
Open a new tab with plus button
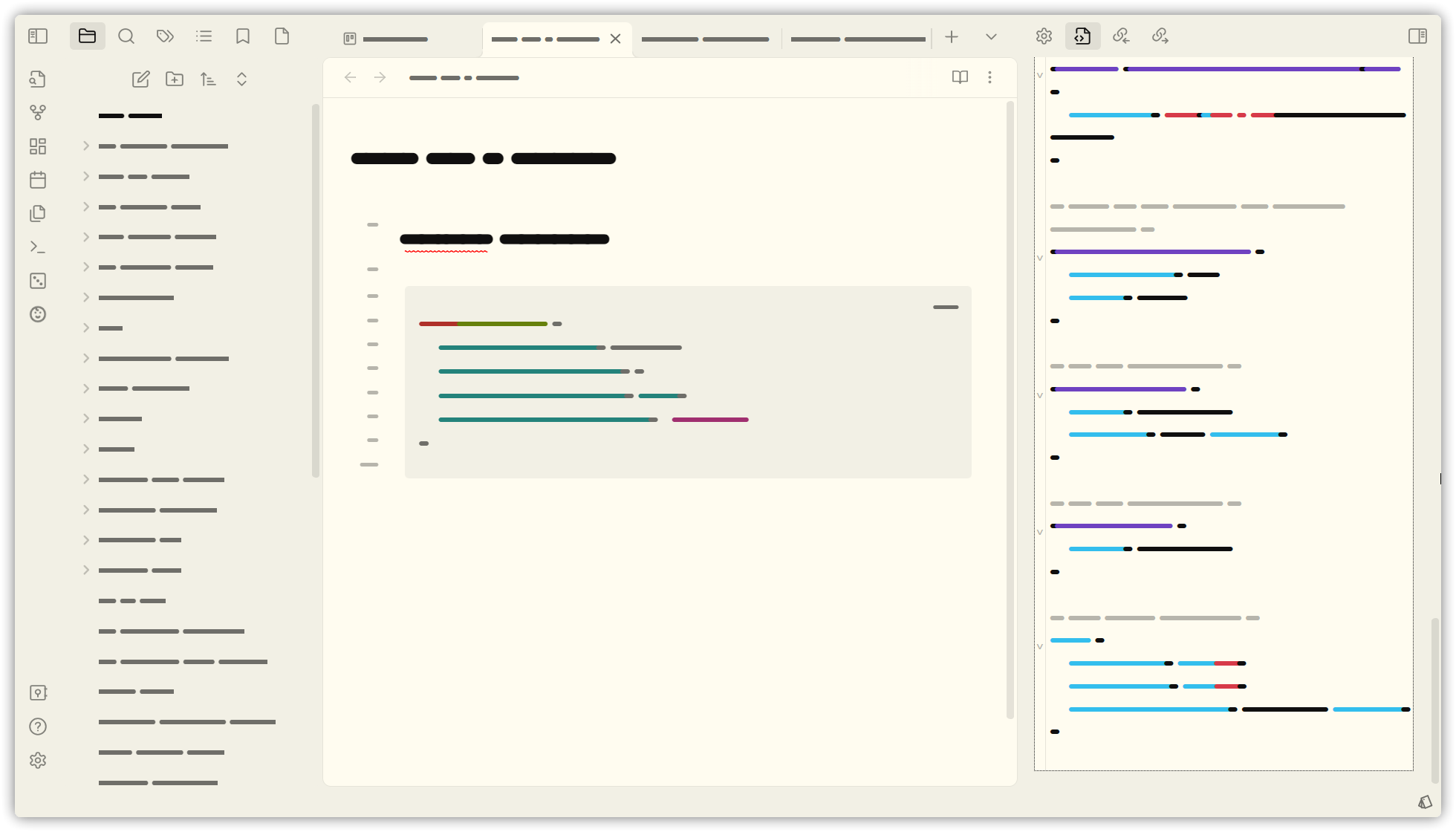952,36
